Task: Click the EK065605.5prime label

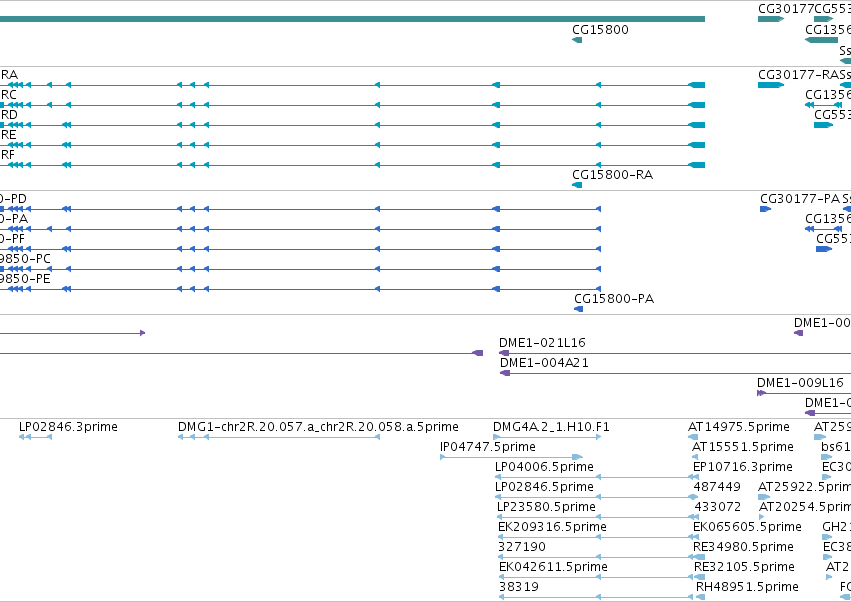Action: [x=747, y=527]
